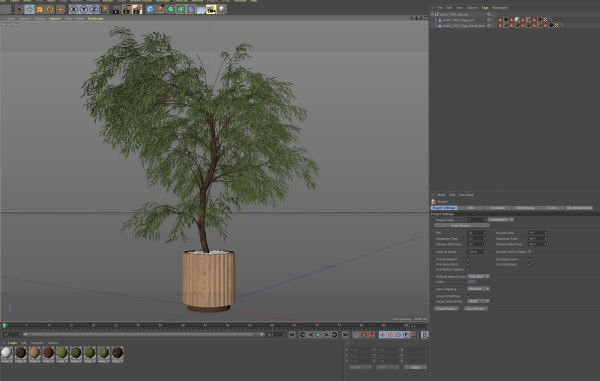Screen dimensions: 600x381
Task: Switch to Info tab
Action: pyautogui.click(x=471, y=208)
